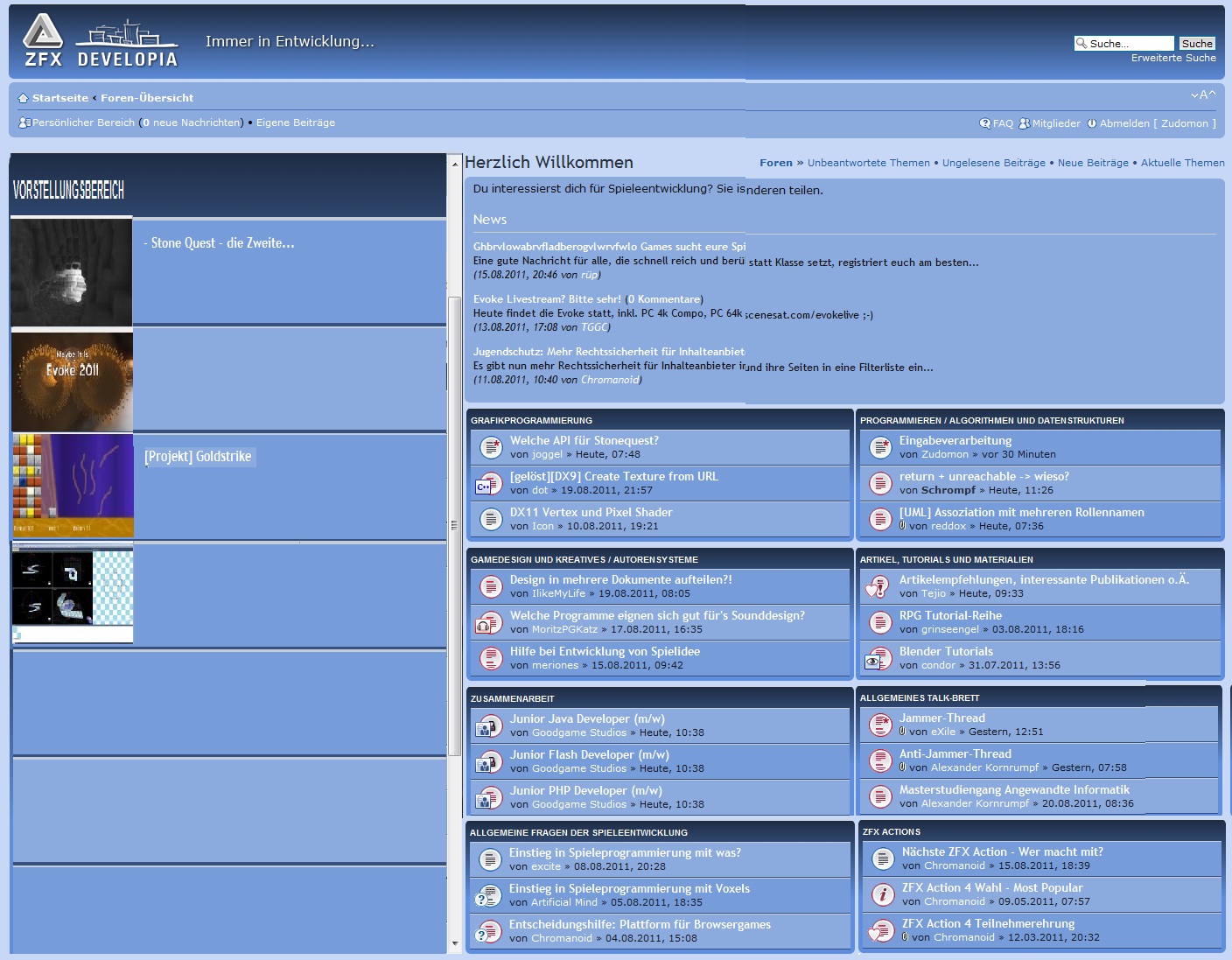Open the Evoke 2011 thumbnail
Viewport: 1232px width, 960px height.
[x=73, y=382]
